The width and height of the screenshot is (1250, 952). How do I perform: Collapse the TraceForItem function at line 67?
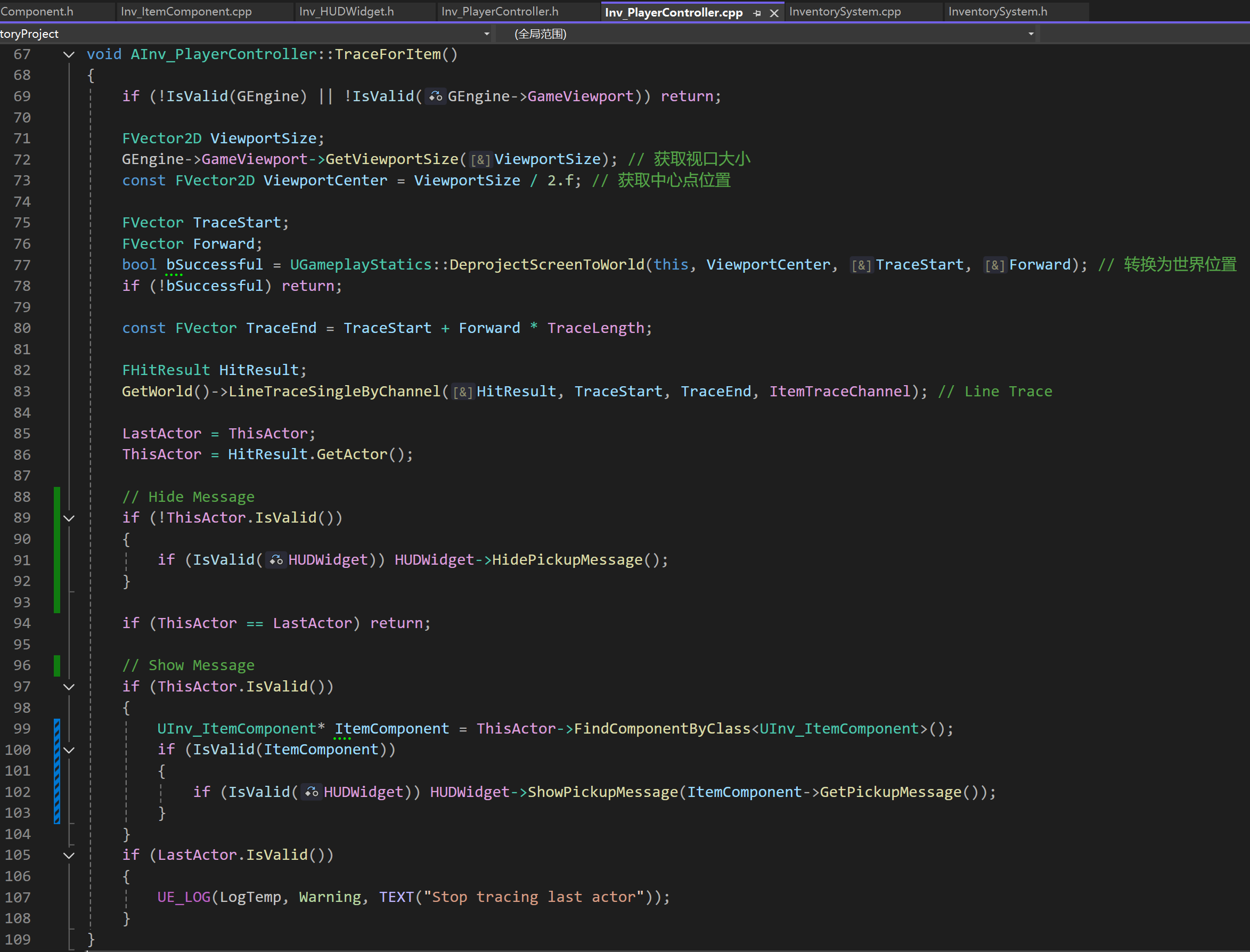(69, 55)
